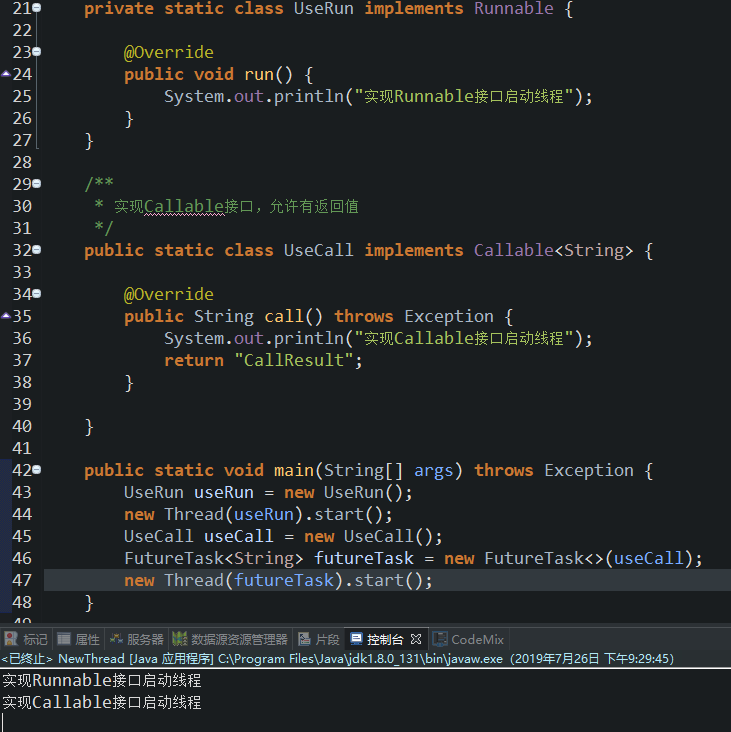
Task: Click console output 实现Runnable接口启动线程
Action: point(102,680)
